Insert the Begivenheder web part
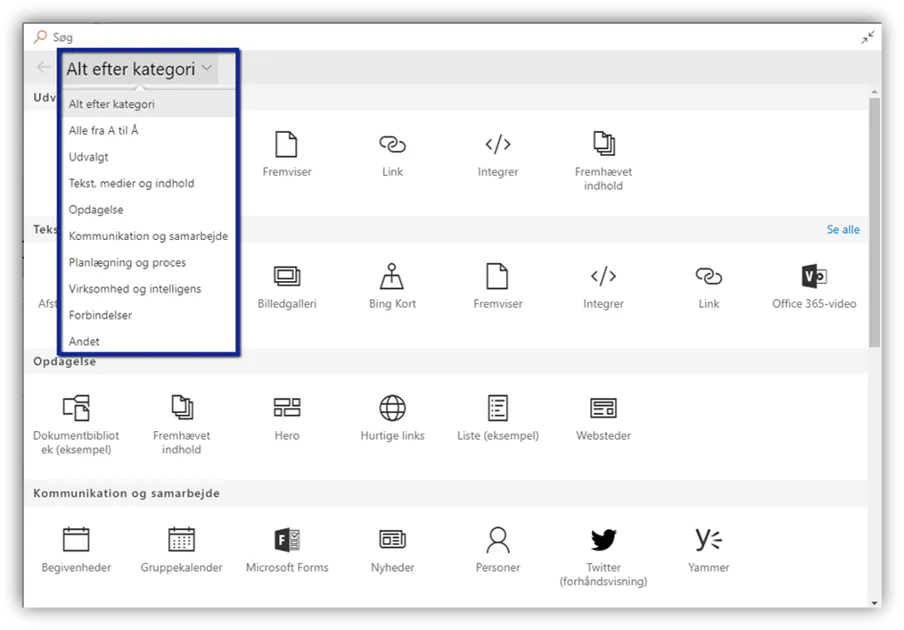The height and width of the screenshot is (630, 904). (x=76, y=550)
